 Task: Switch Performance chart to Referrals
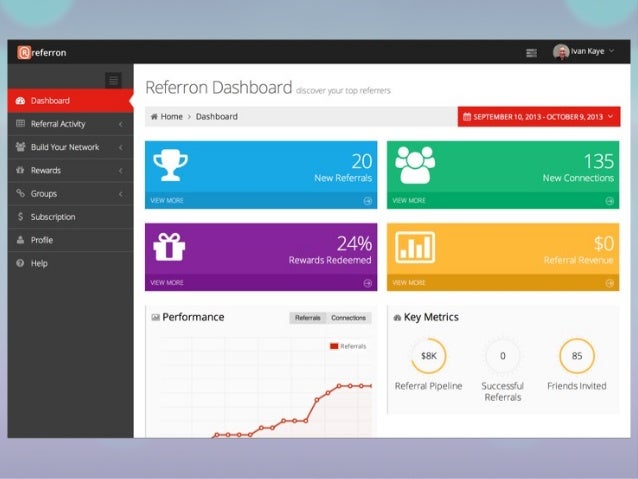tap(308, 317)
